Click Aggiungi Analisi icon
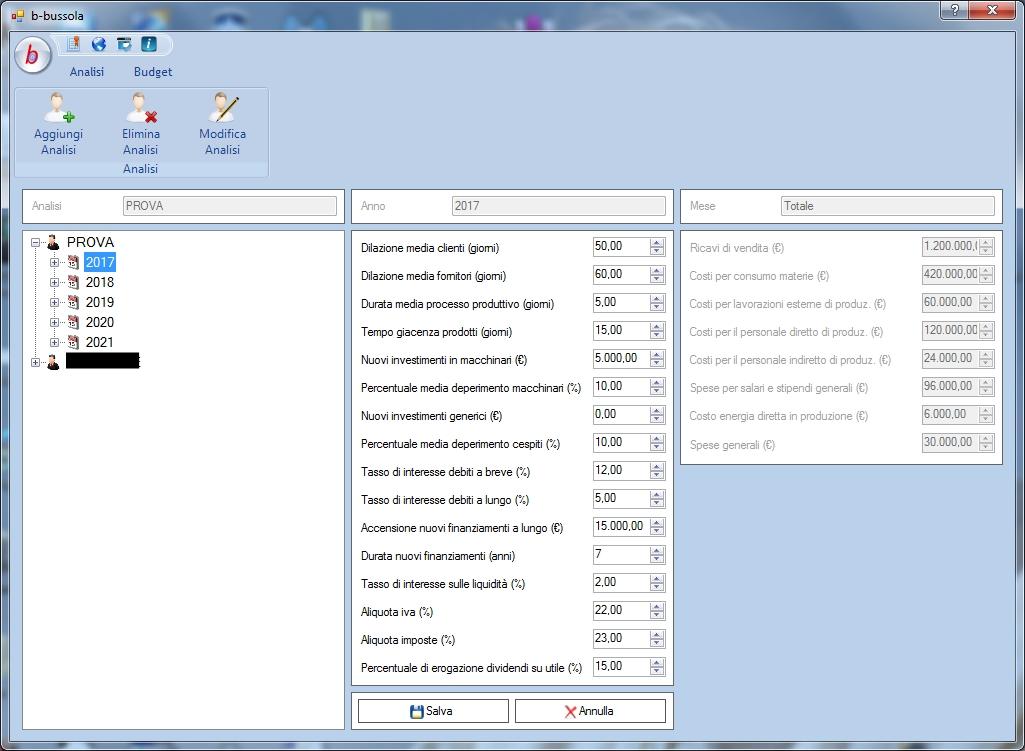 coord(58,108)
